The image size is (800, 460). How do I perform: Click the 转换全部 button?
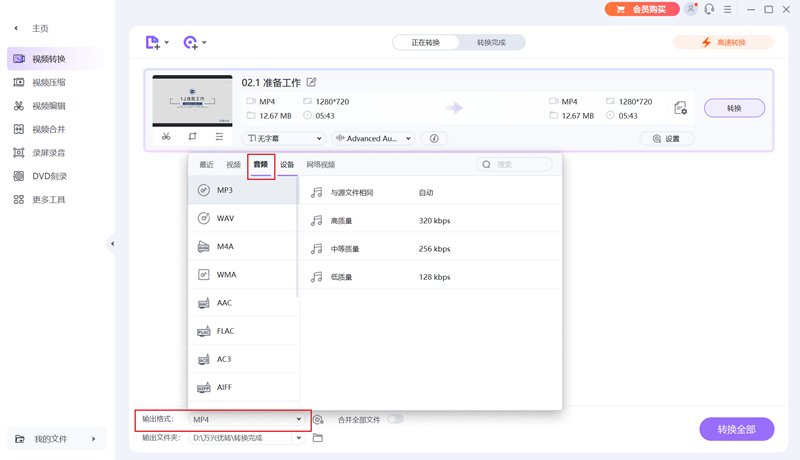(x=737, y=429)
